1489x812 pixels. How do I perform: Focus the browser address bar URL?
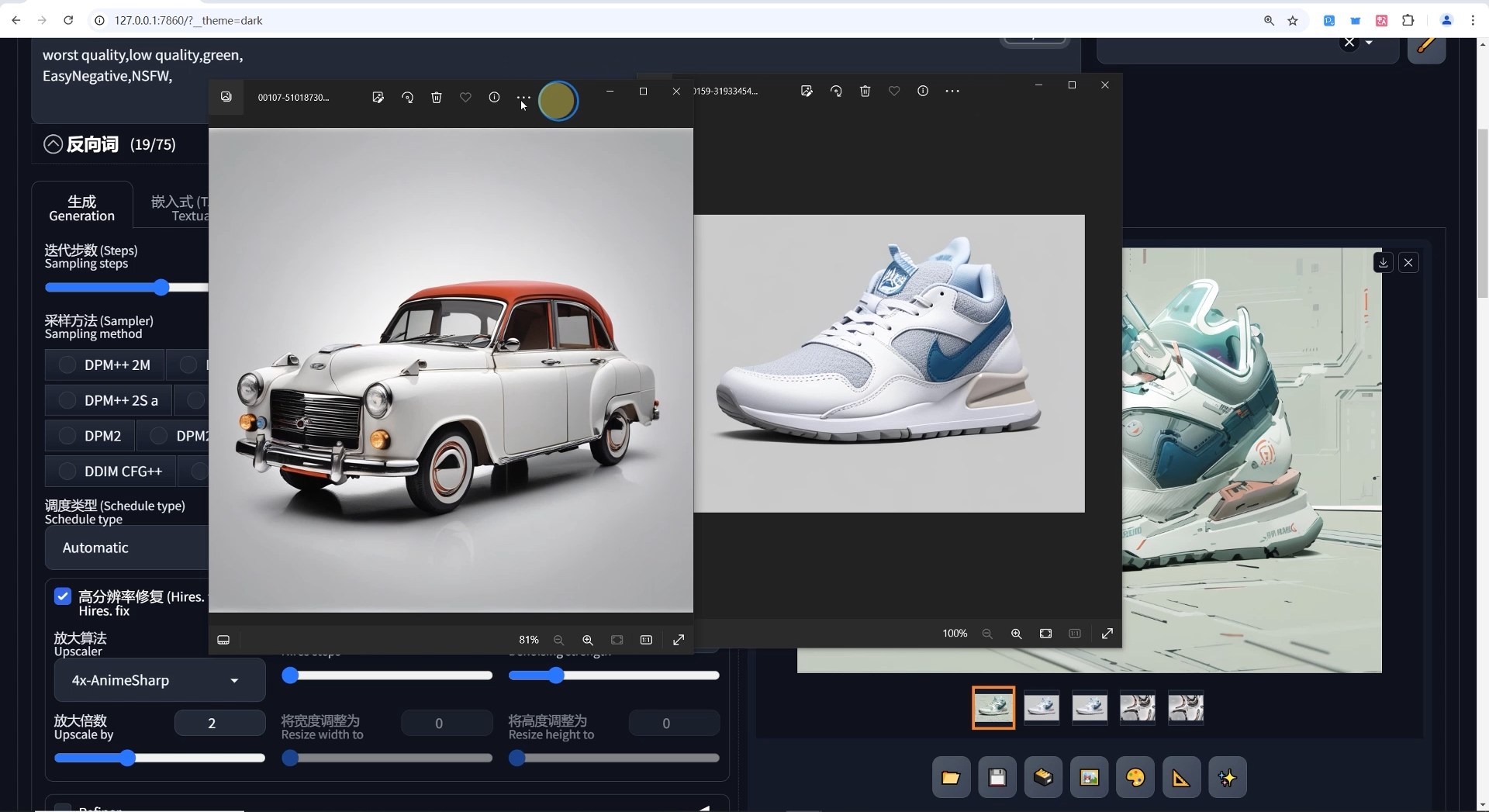188,21
